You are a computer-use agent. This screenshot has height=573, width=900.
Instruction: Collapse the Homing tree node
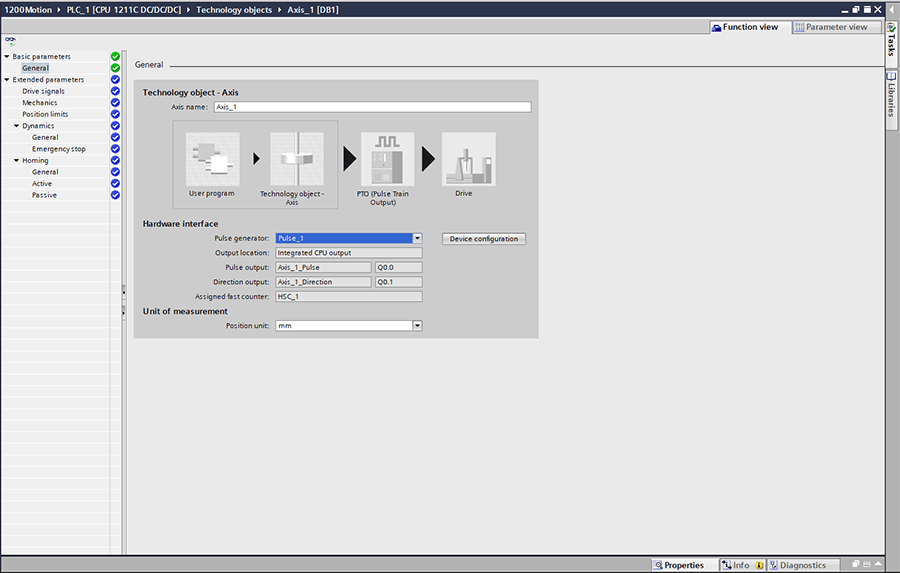tap(17, 160)
